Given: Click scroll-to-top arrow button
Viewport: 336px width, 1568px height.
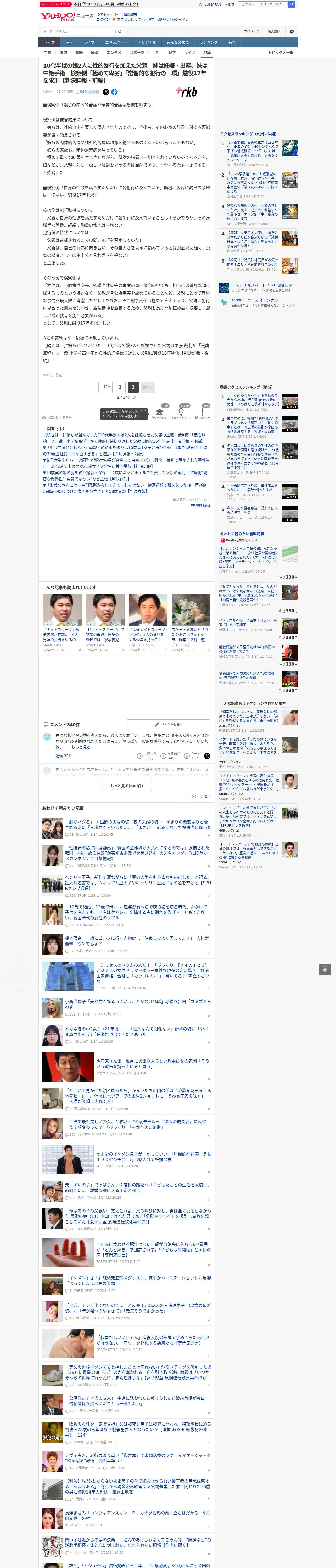Looking at the screenshot, I should click(325, 970).
